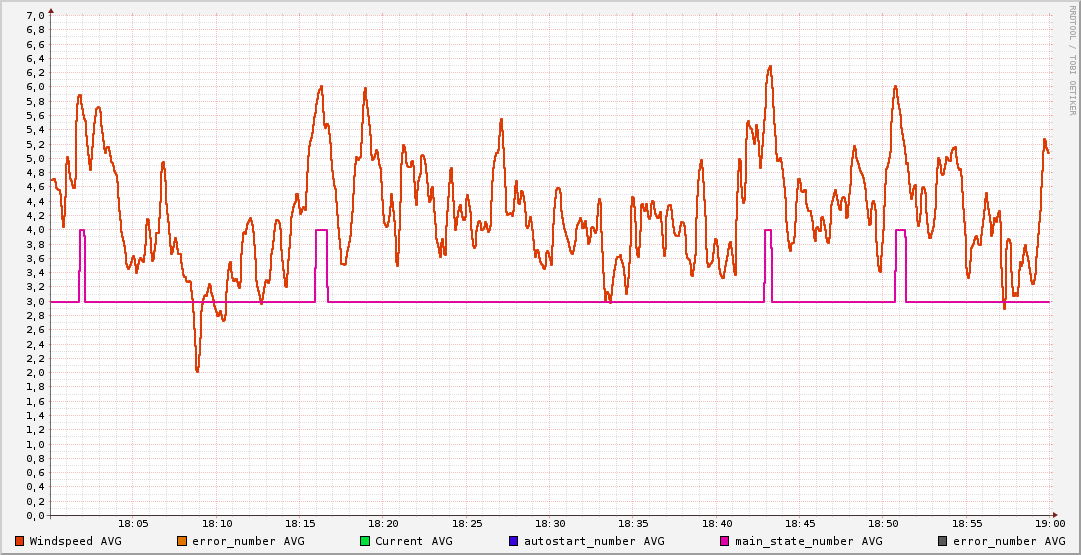
Task: Click the 19:00 time axis label
Action: tap(1049, 524)
